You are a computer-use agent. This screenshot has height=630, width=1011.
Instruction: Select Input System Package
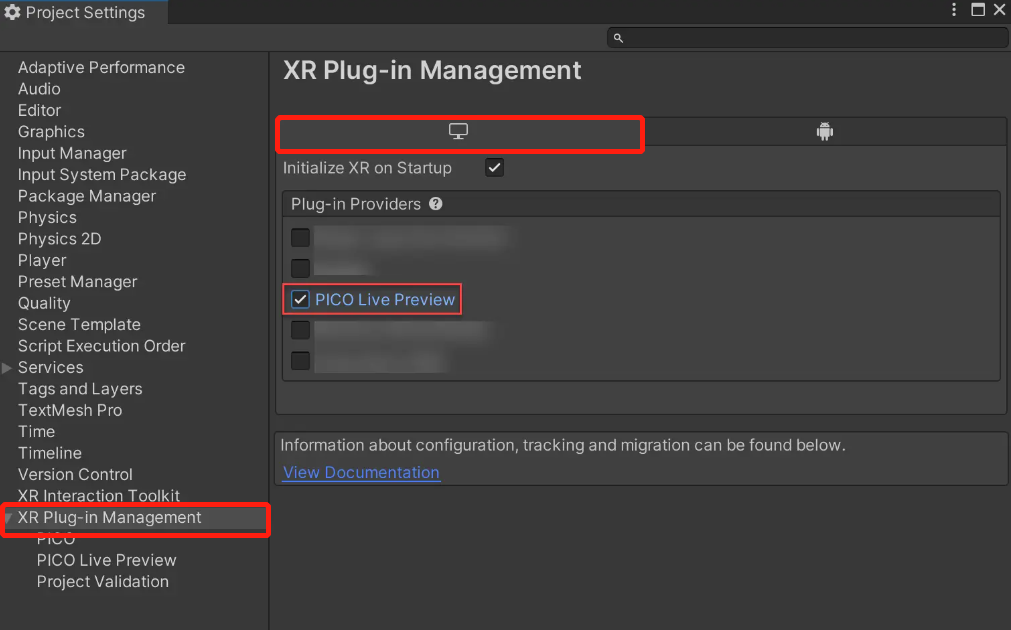point(102,174)
